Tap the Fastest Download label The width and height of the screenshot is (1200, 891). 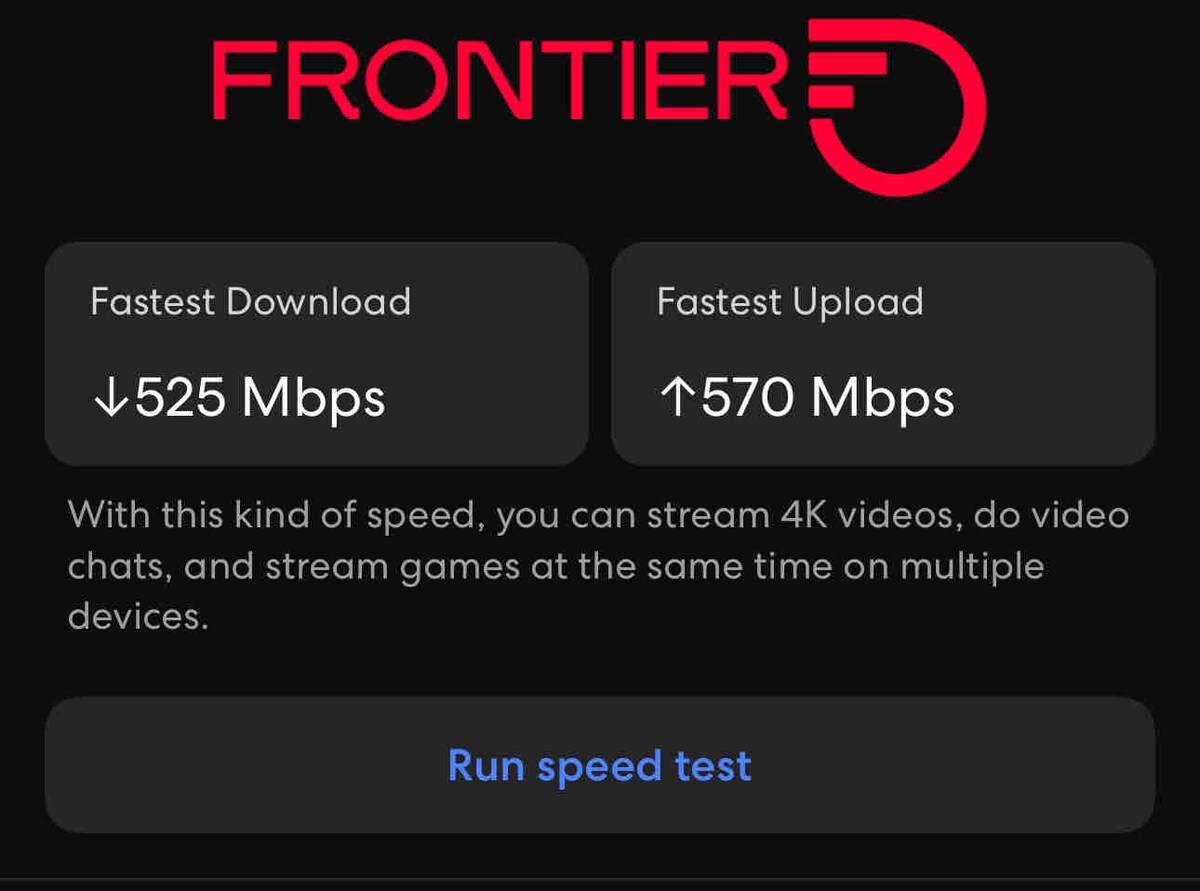click(250, 302)
